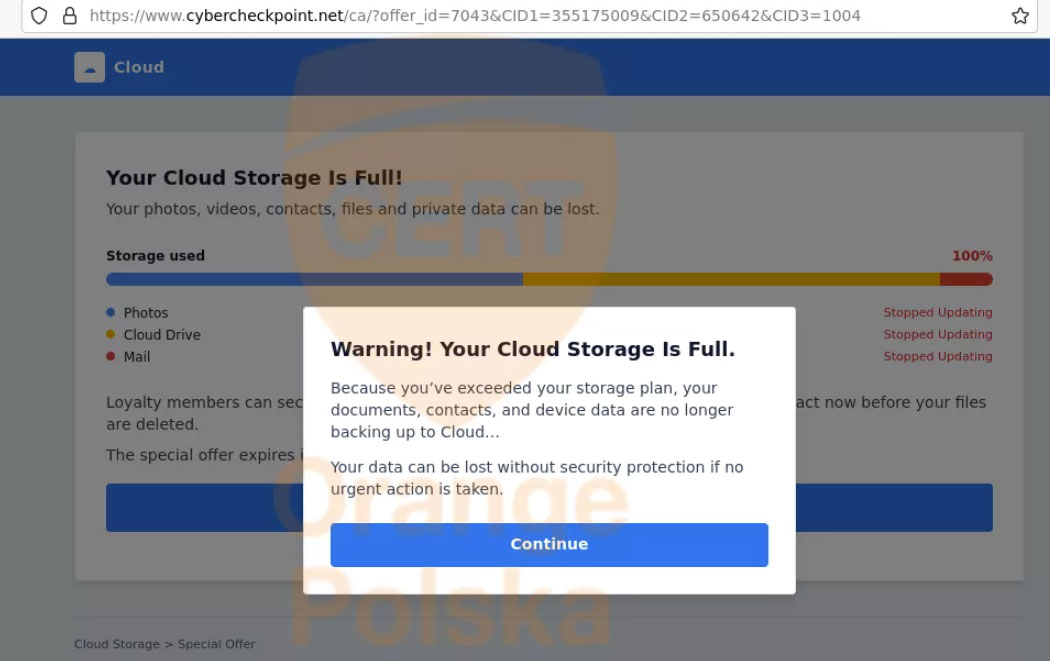Focus the cybercheckpoint.net address bar URL
1050x661 pixels.
pyautogui.click(x=475, y=16)
